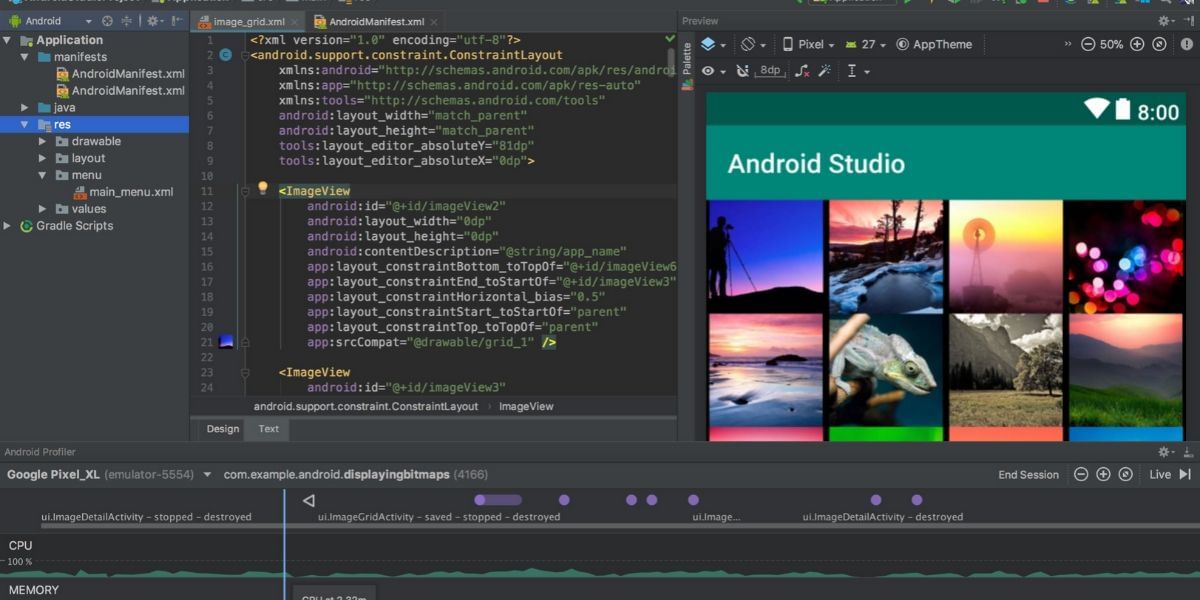Open project panel settings gear
Screen dimensions: 1200x600
[x=155, y=20]
